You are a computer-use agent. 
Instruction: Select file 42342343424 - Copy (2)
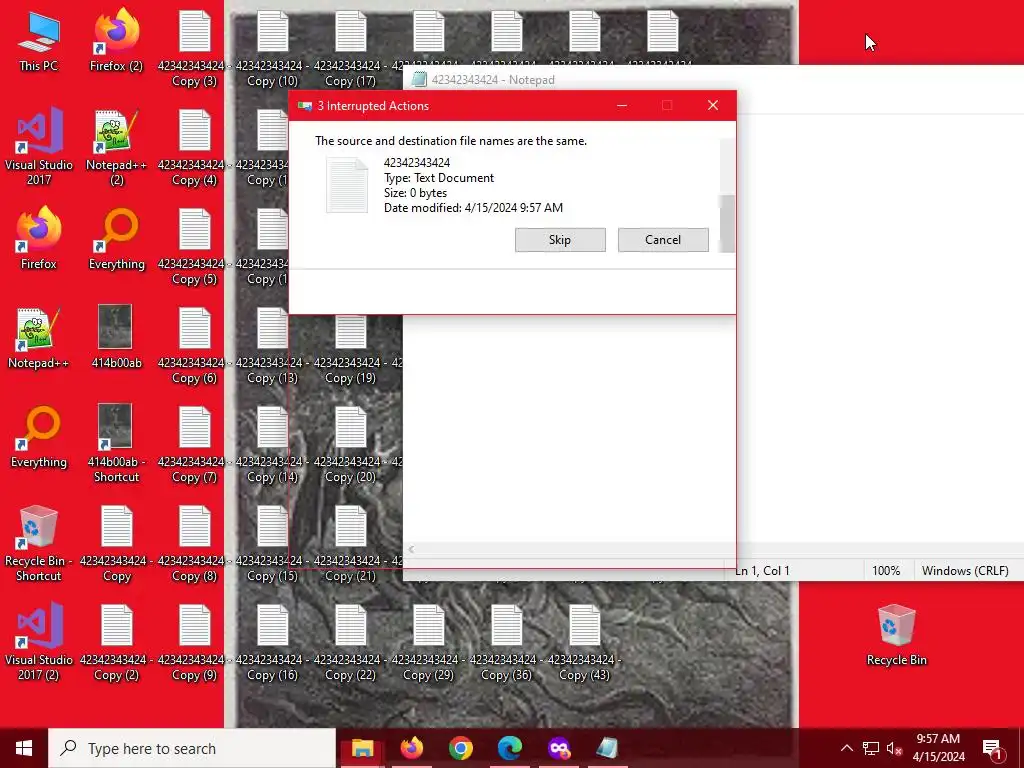pos(116,643)
